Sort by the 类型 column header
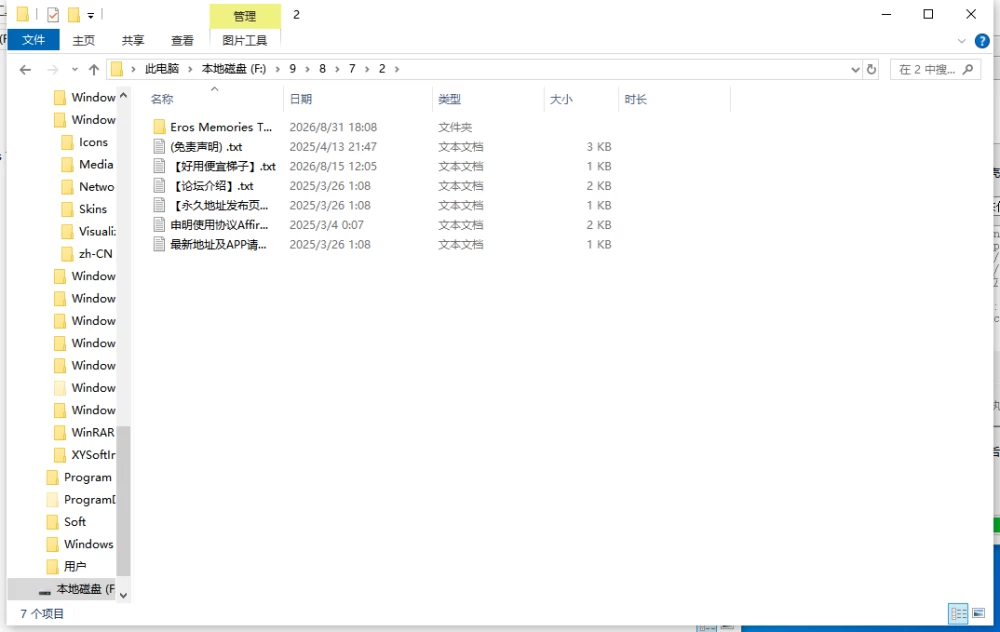1000x632 pixels. [449, 99]
